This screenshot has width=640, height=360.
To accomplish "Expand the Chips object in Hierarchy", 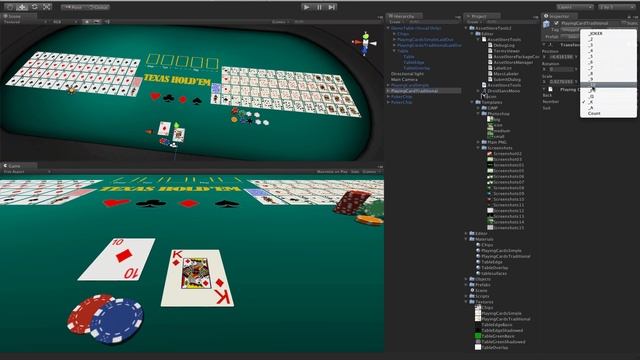I will [x=394, y=34].
